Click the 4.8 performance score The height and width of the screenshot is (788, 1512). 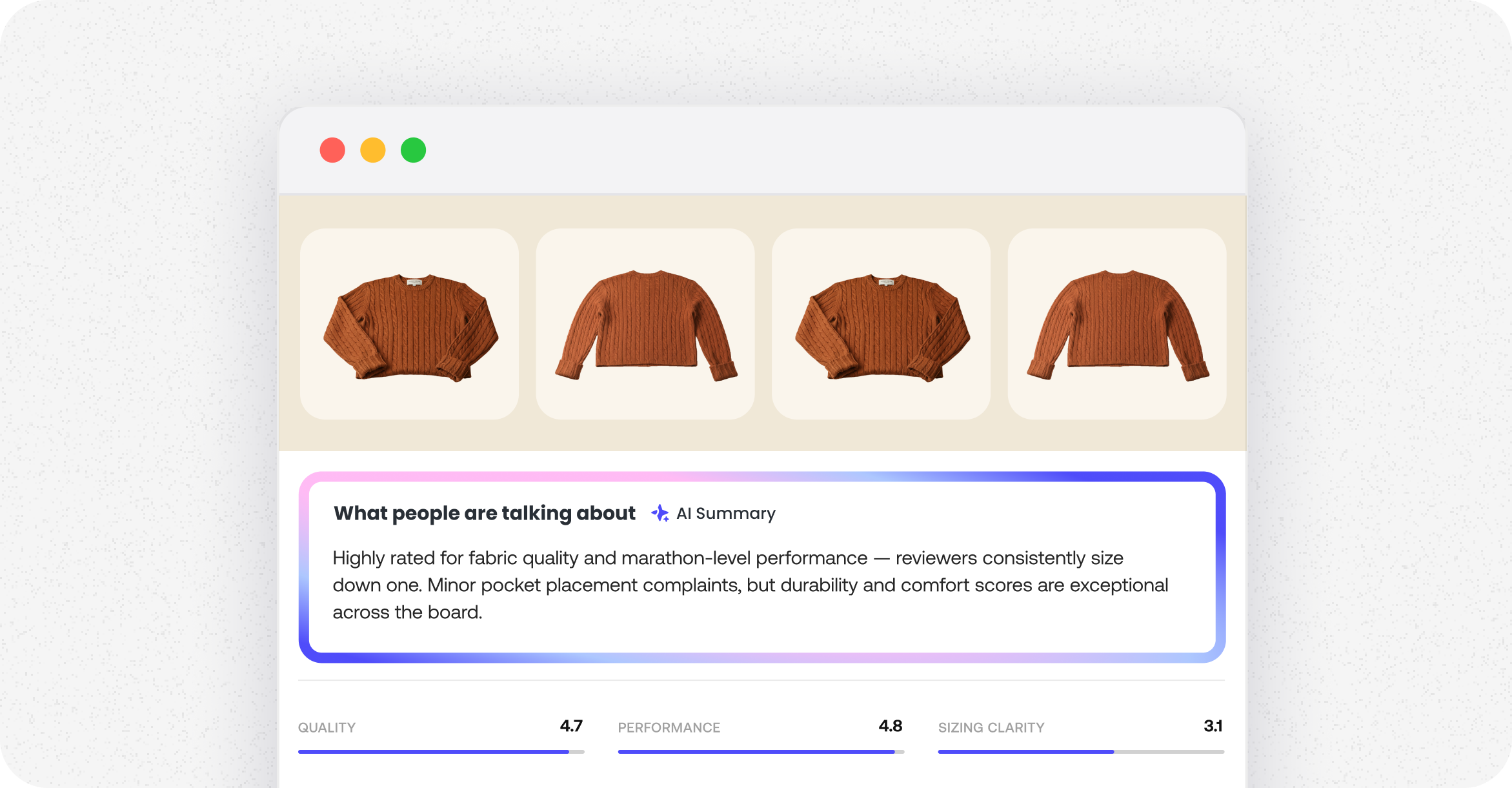point(891,726)
